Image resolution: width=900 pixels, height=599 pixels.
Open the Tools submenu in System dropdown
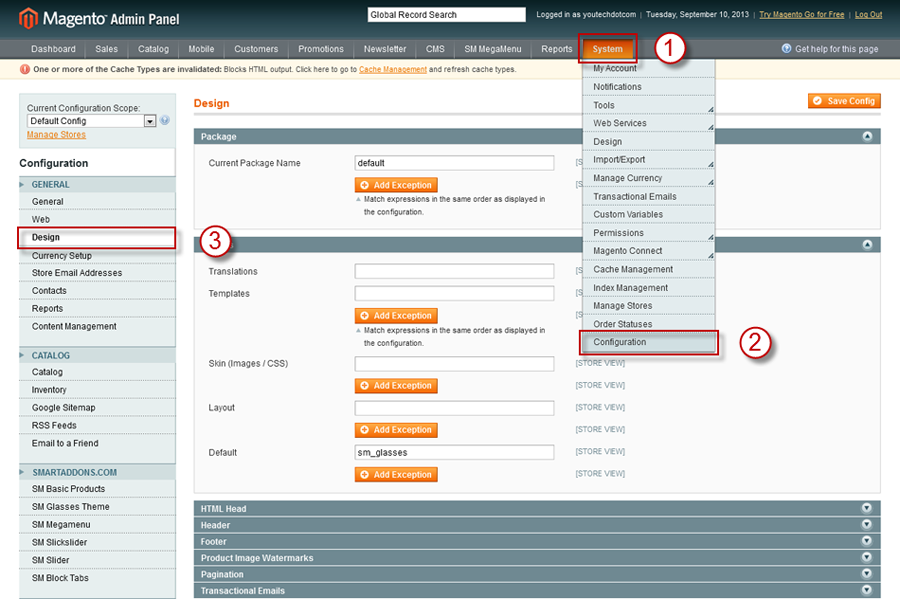[649, 105]
